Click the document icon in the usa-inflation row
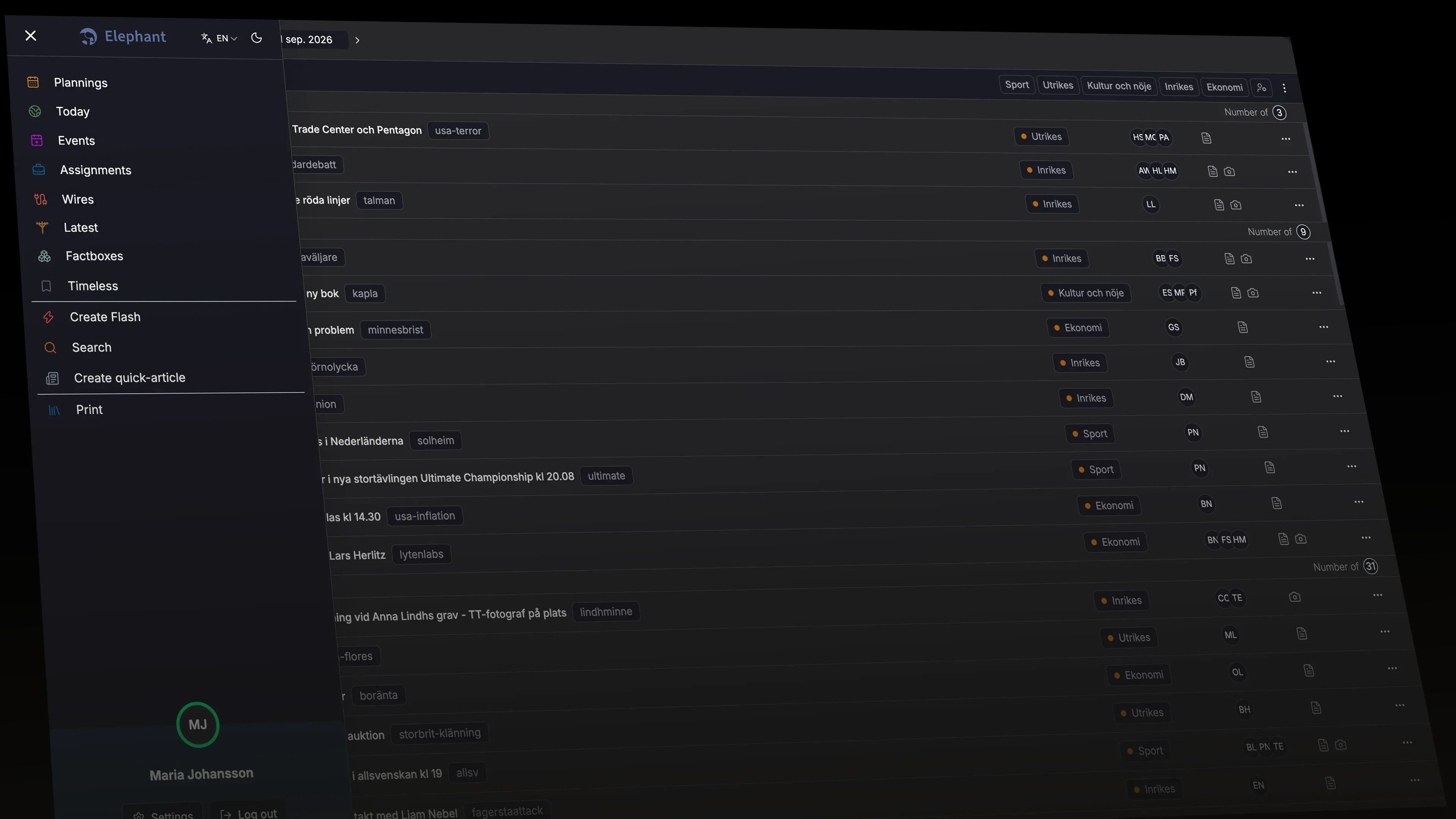1456x819 pixels. [1276, 503]
